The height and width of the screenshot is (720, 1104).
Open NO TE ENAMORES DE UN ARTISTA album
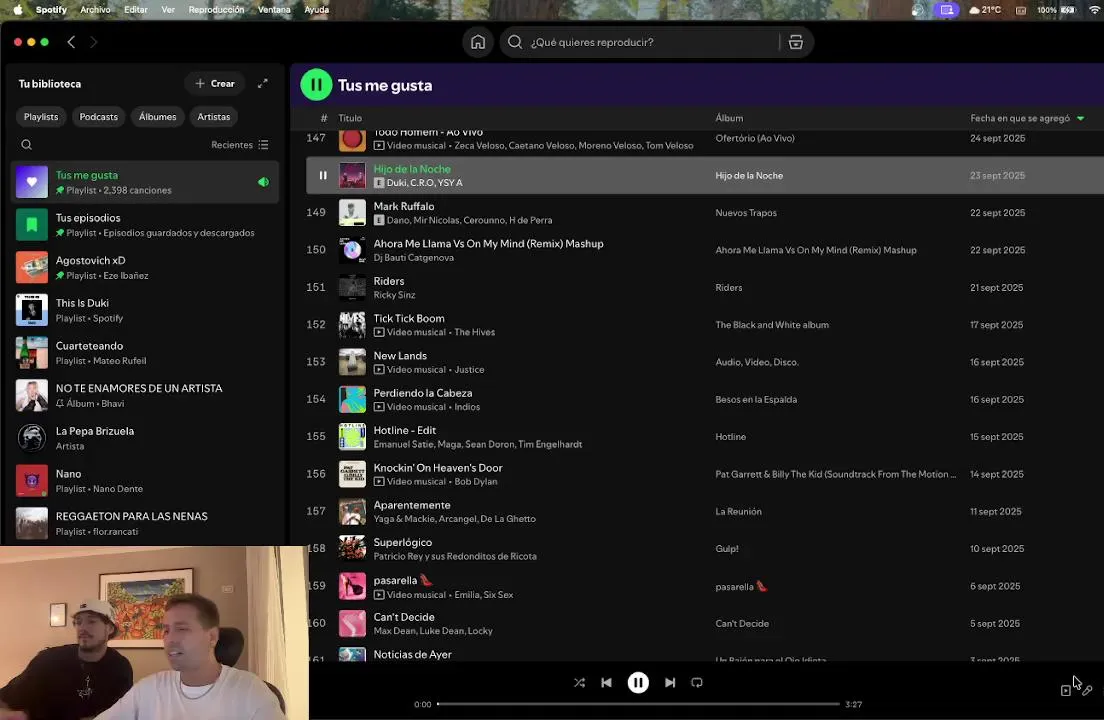[x=144, y=396]
